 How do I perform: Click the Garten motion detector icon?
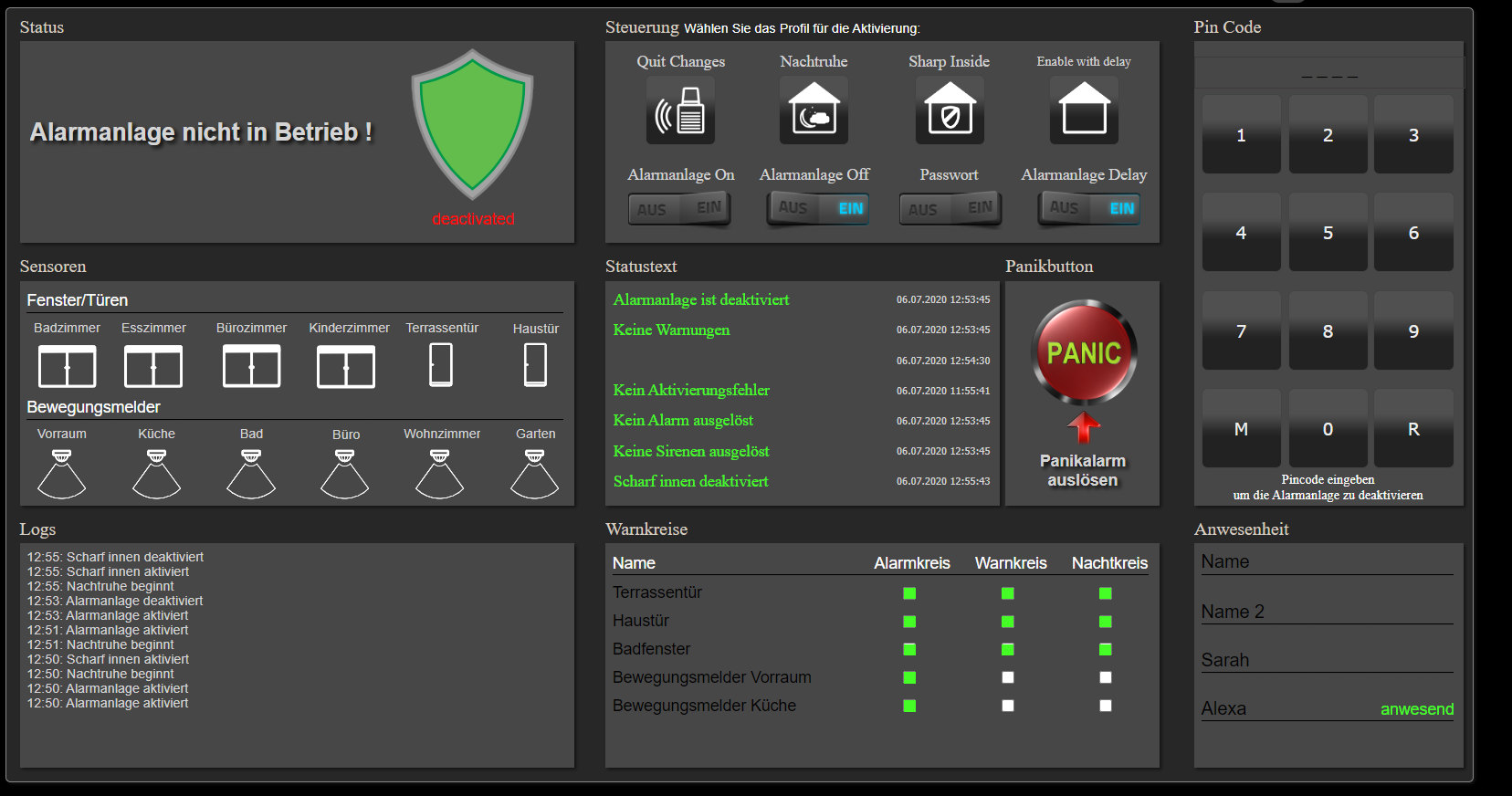click(535, 474)
